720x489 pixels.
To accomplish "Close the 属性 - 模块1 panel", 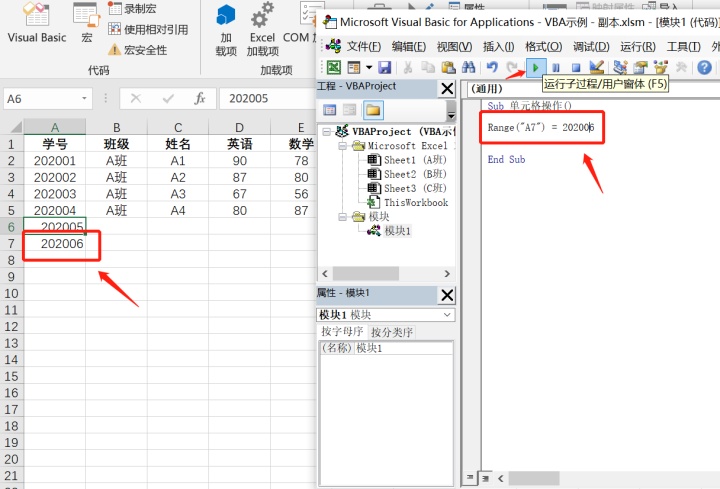I will click(447, 295).
